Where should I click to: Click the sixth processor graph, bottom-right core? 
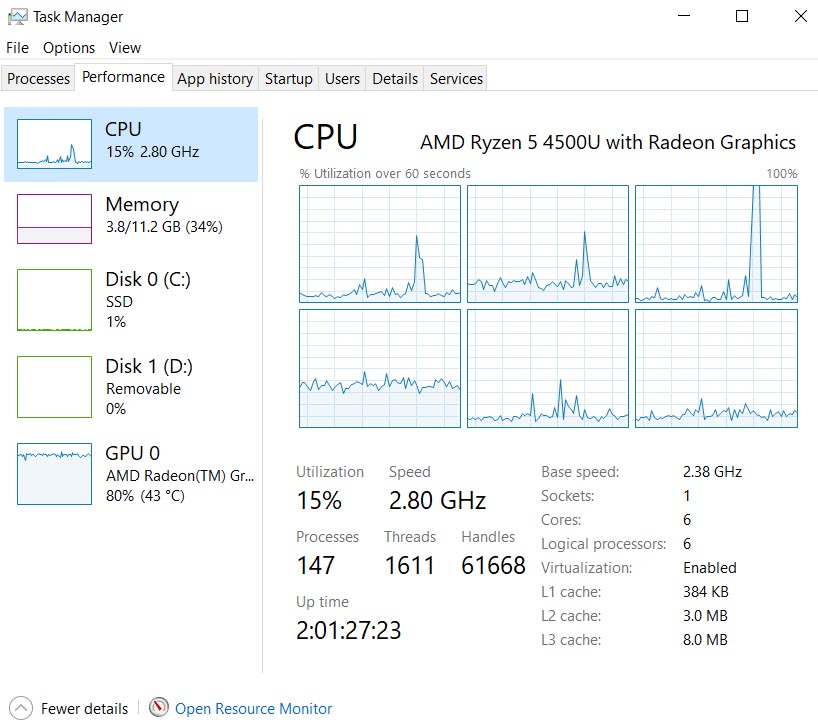tap(716, 369)
